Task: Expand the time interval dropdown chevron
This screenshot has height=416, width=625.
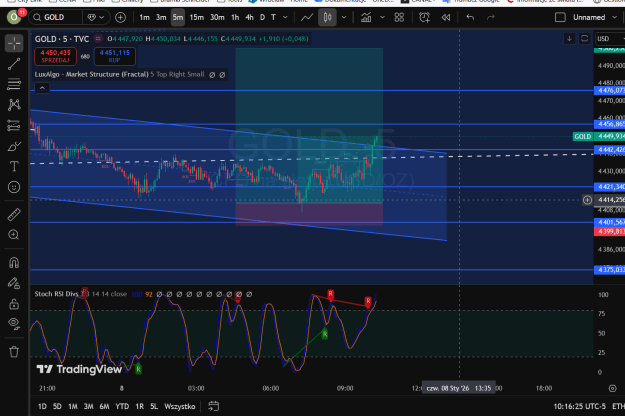Action: coord(285,17)
